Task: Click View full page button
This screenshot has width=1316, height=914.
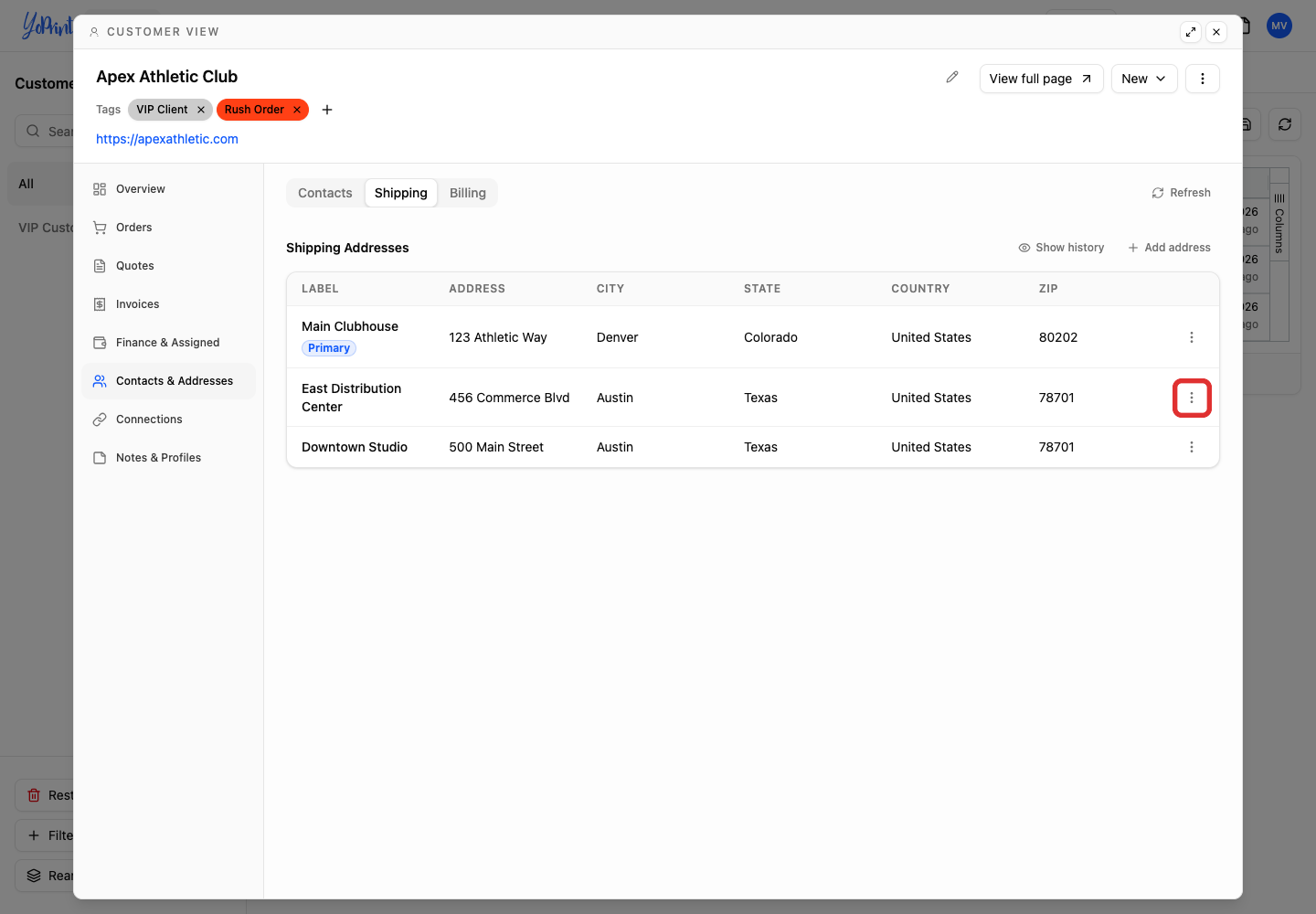Action: coord(1041,79)
